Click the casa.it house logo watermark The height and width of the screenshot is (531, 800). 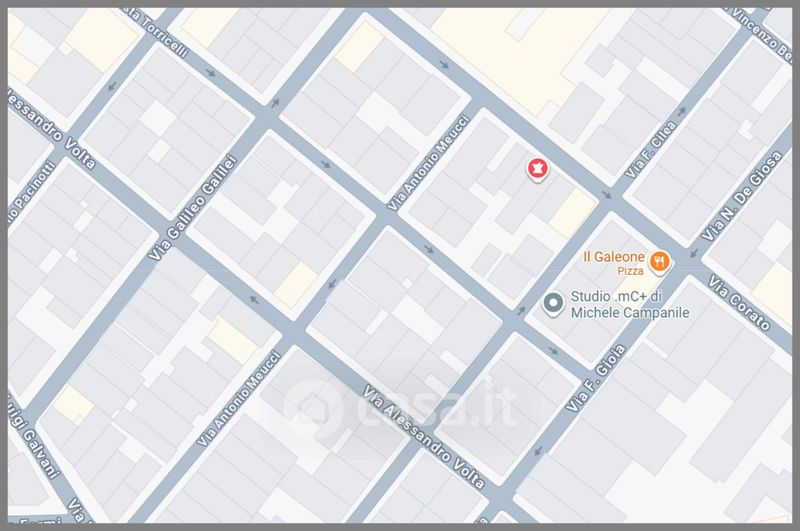point(313,408)
